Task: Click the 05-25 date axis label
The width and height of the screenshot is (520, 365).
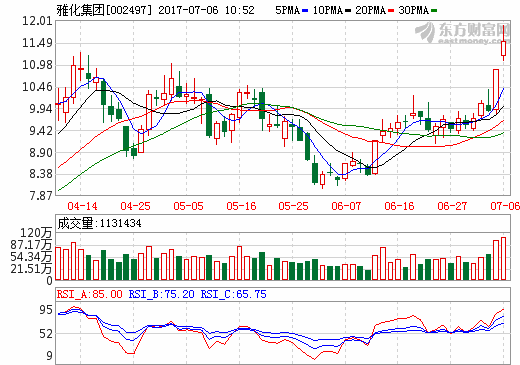Action: [x=293, y=206]
